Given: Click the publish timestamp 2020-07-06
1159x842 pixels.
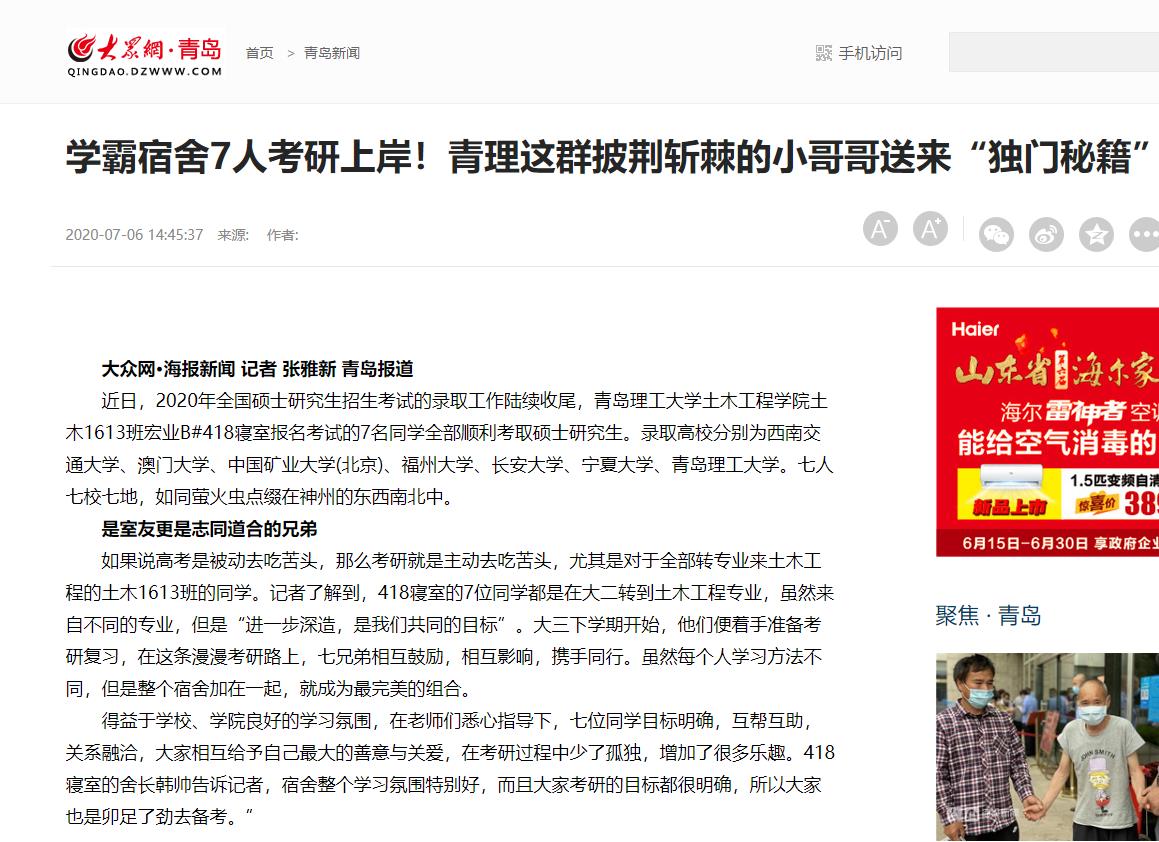Looking at the screenshot, I should pyautogui.click(x=135, y=235).
